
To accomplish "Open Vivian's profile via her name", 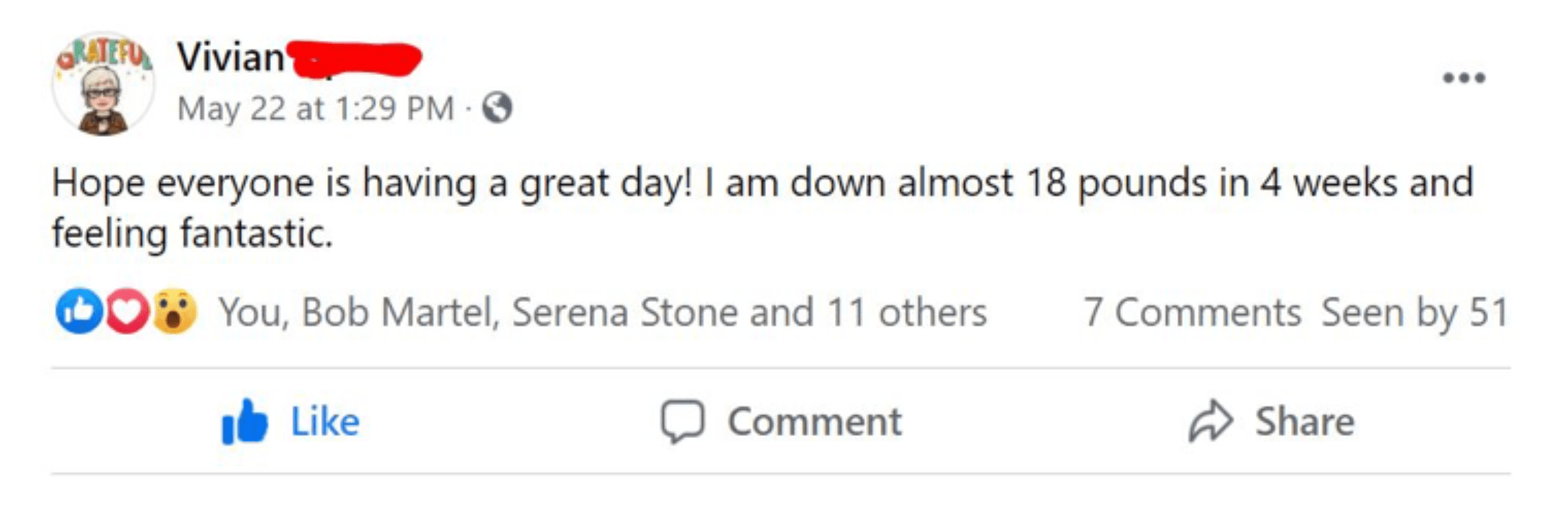I will (230, 56).
